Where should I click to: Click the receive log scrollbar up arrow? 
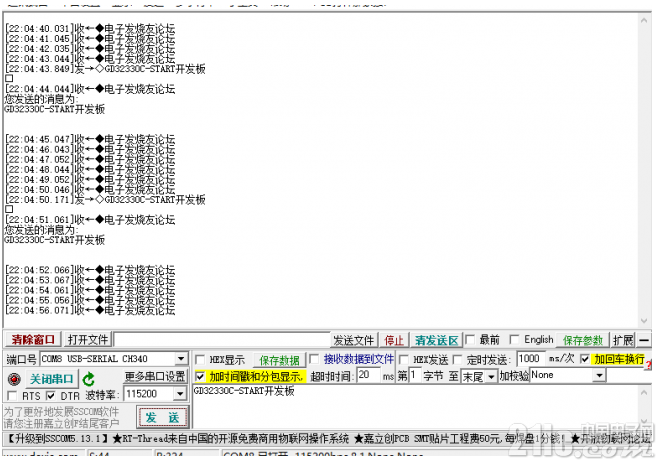coord(644,20)
